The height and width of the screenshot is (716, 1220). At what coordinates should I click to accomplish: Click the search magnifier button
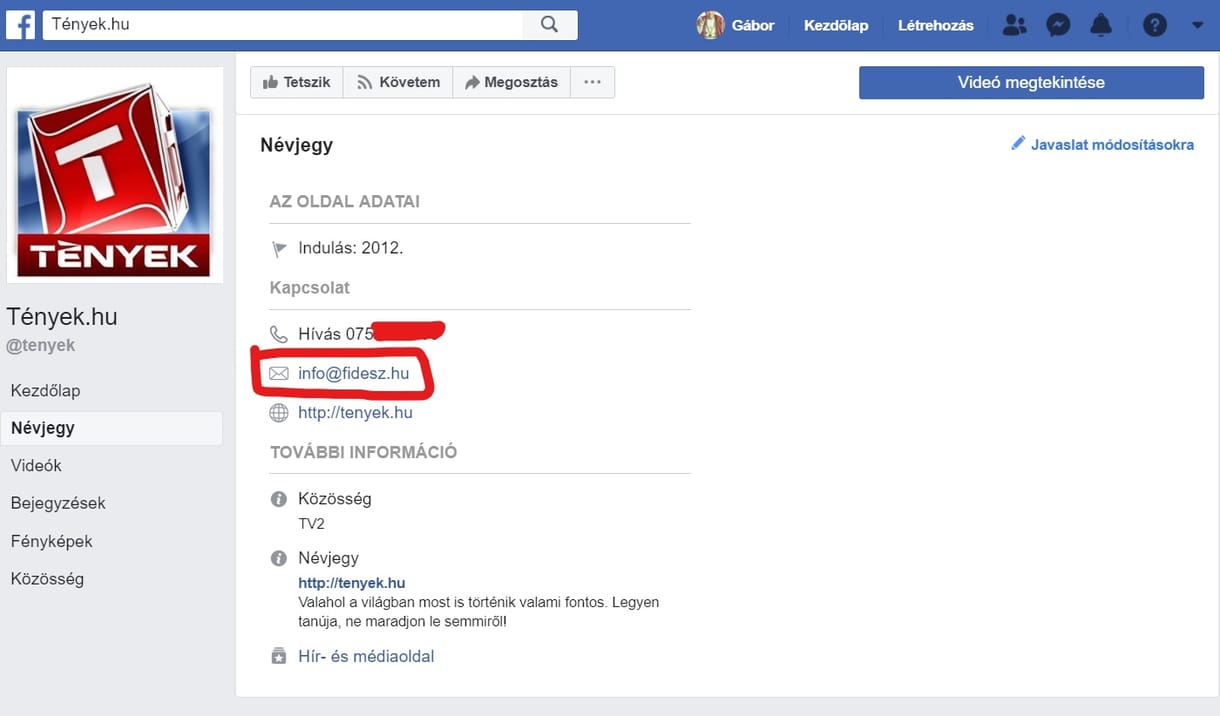click(x=549, y=25)
